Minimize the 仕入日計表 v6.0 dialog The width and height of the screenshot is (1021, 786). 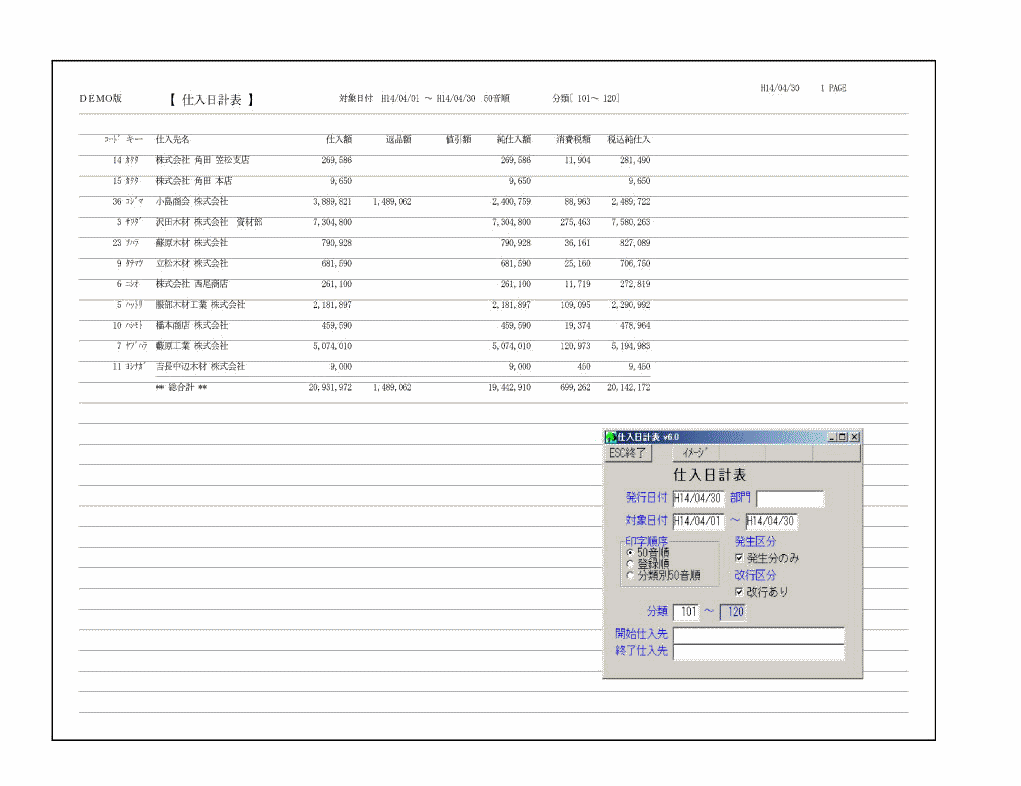click(832, 437)
